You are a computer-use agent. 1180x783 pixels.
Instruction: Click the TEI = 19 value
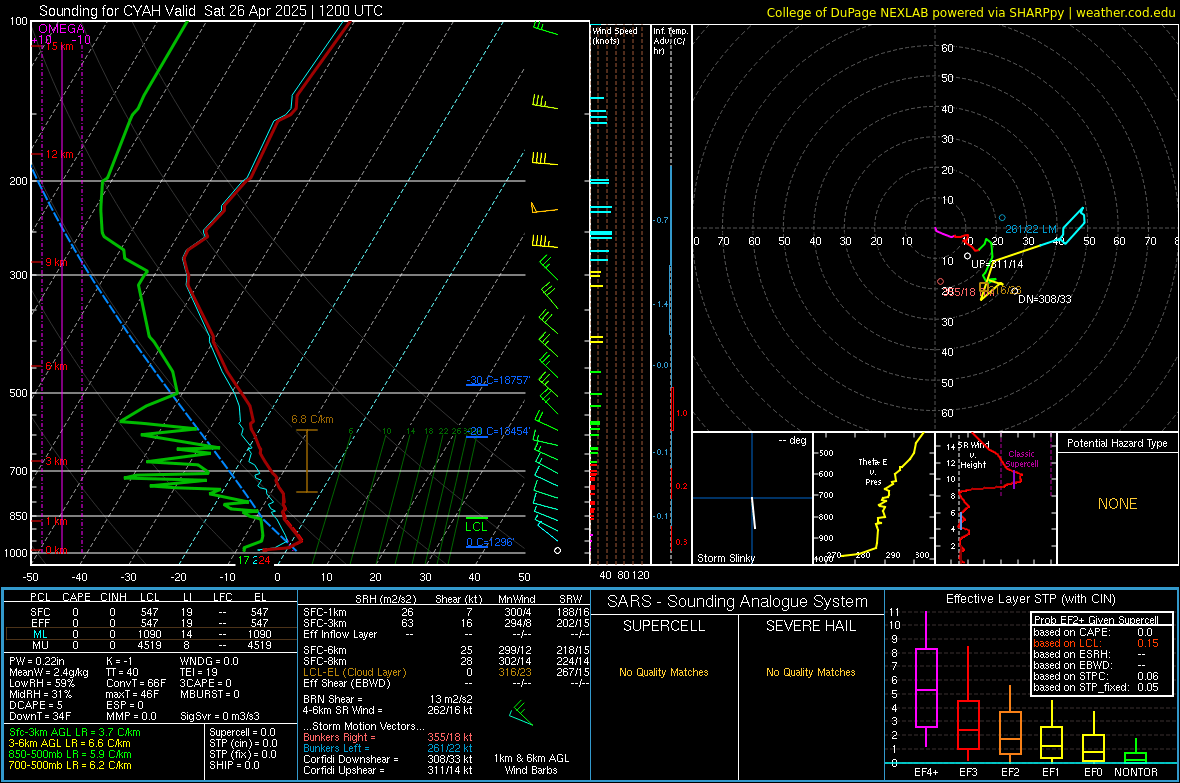[x=199, y=672]
